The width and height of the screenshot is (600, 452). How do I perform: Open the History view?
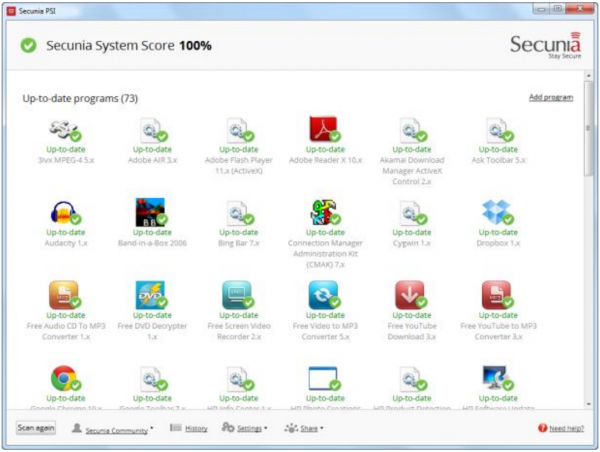189,428
